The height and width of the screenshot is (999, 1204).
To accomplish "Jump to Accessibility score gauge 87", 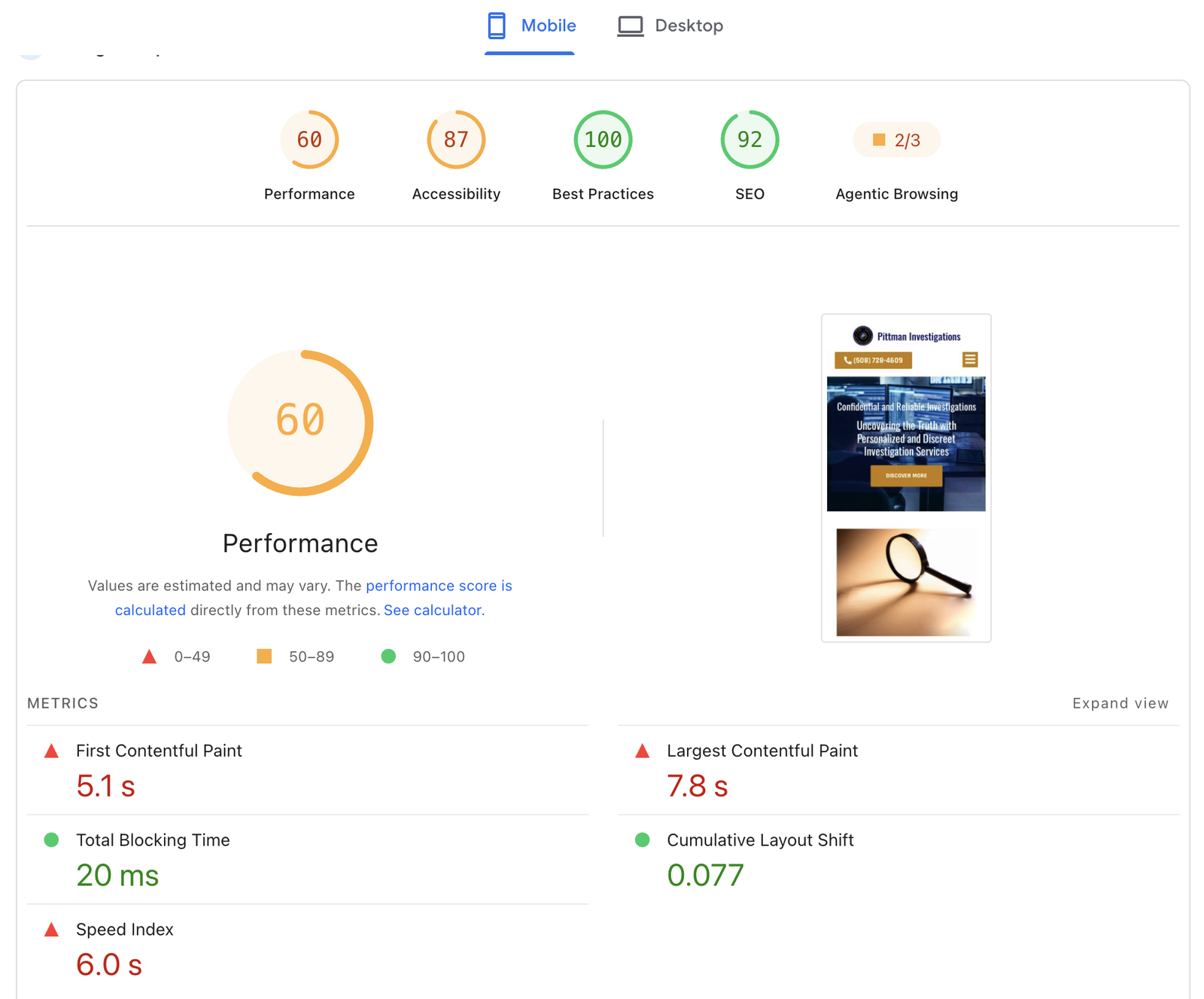I will [x=456, y=140].
